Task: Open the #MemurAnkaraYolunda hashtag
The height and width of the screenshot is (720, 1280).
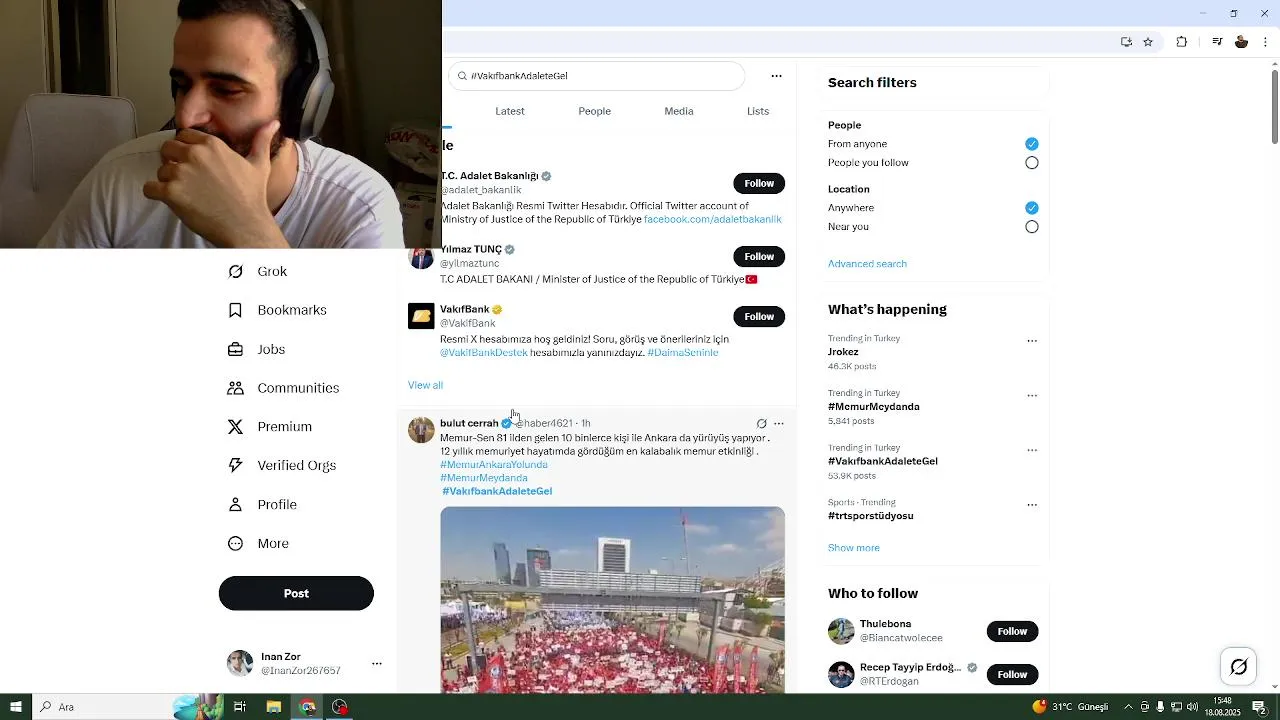Action: [x=494, y=465]
